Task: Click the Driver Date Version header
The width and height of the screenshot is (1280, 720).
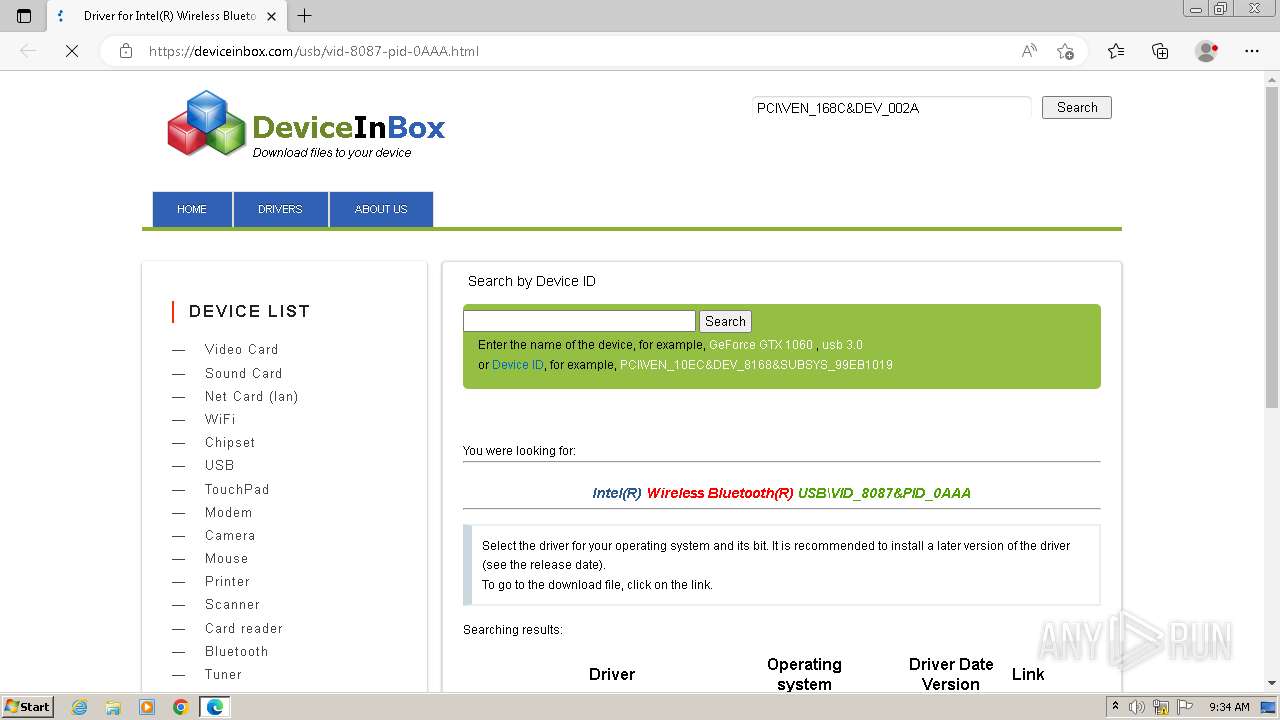Action: (x=951, y=674)
